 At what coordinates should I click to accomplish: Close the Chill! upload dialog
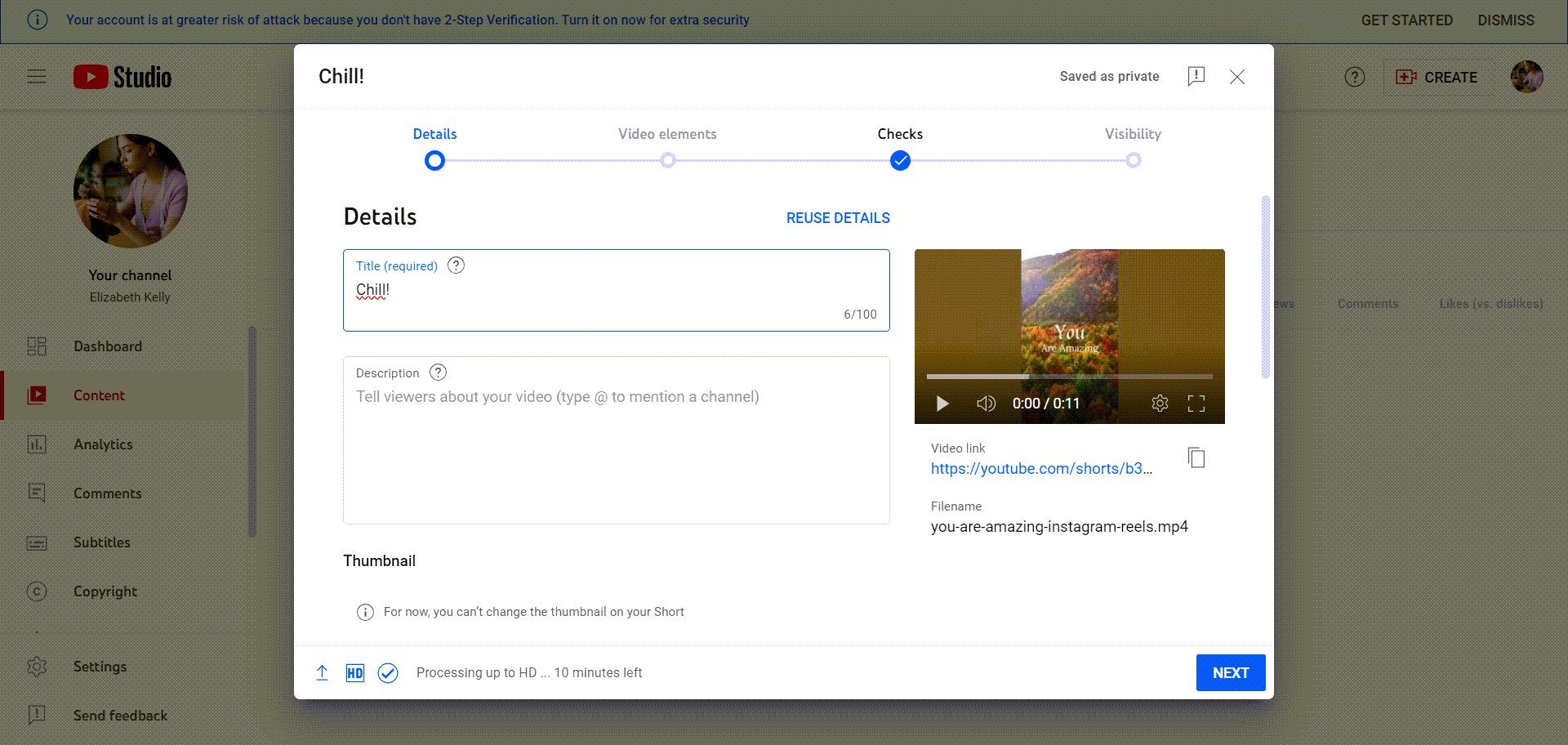[x=1237, y=77]
